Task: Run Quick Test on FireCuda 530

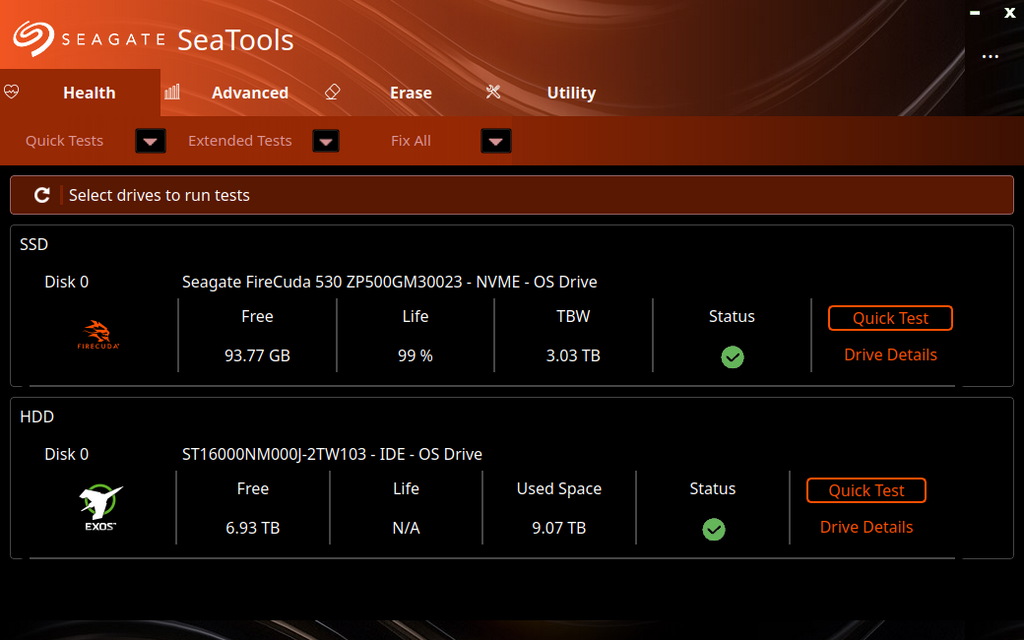Action: [890, 318]
